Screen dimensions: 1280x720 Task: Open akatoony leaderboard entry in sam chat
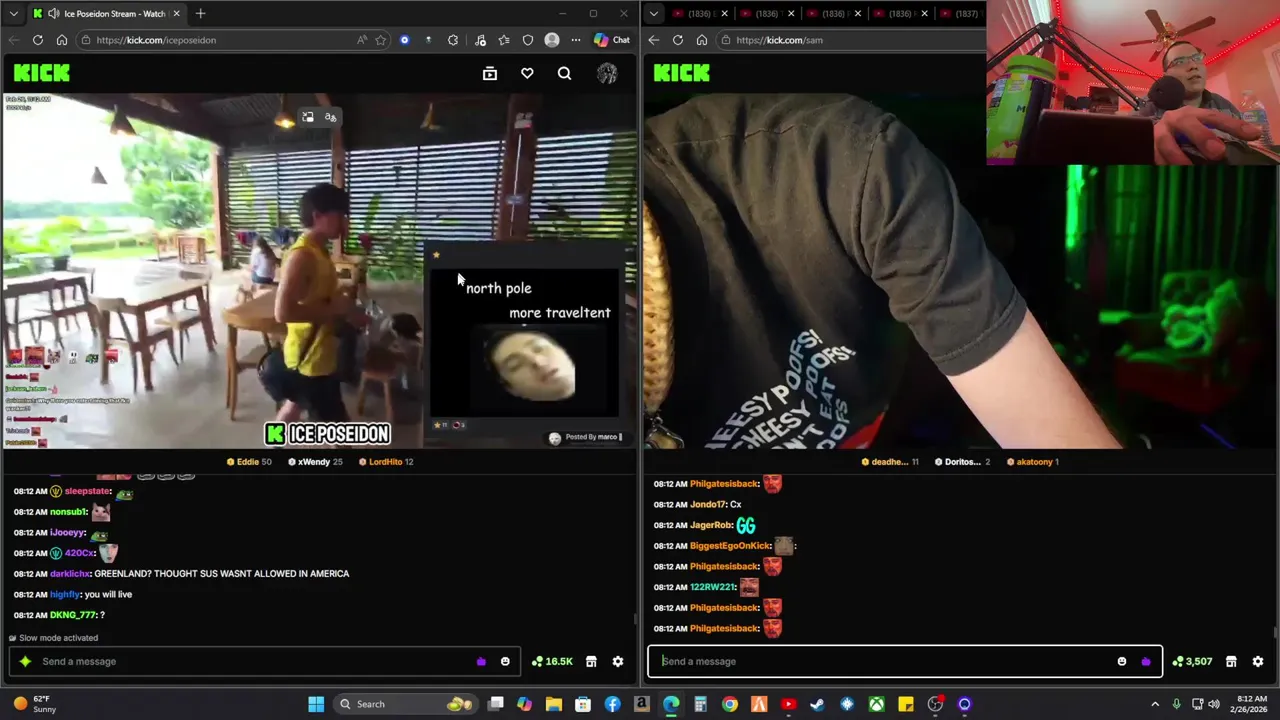(1032, 462)
